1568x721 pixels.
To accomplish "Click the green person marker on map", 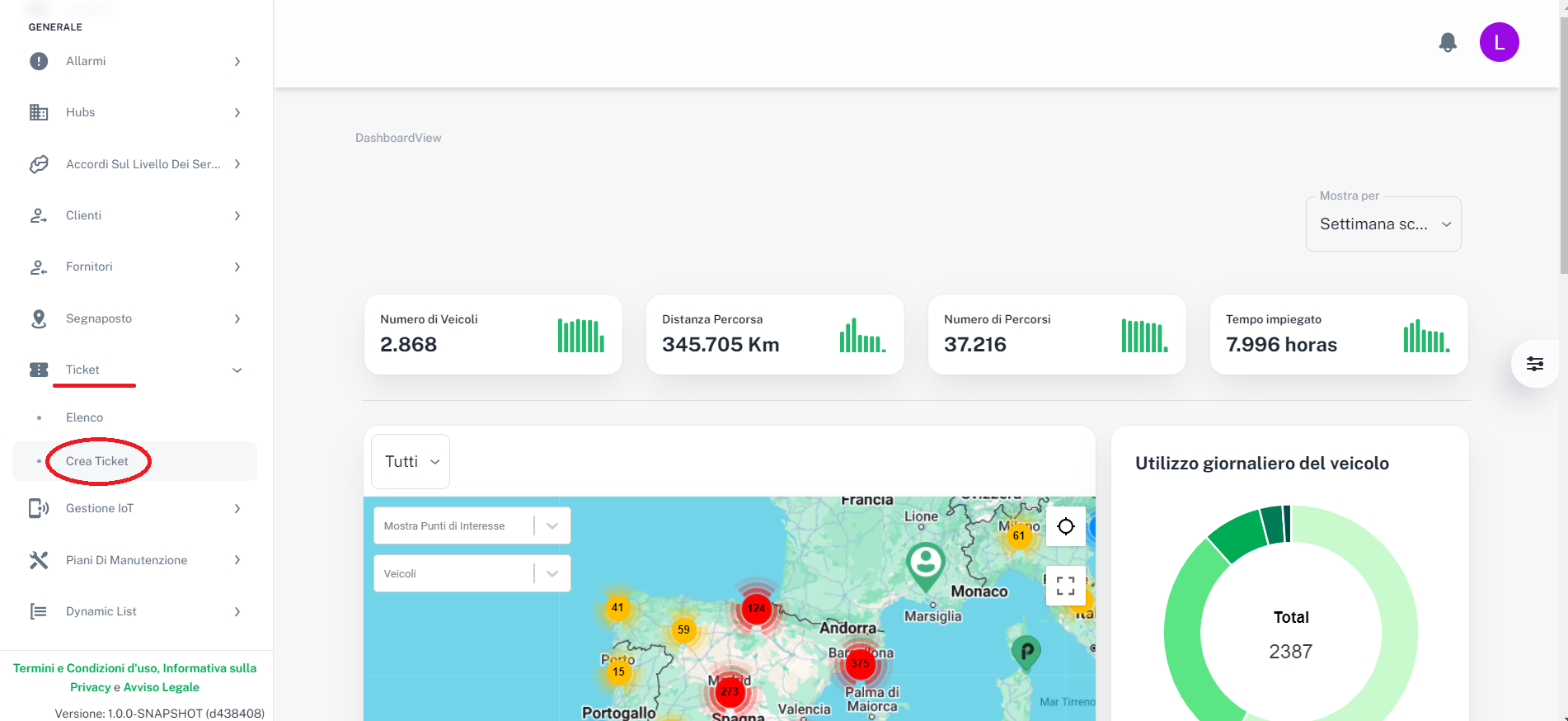I will click(x=926, y=565).
